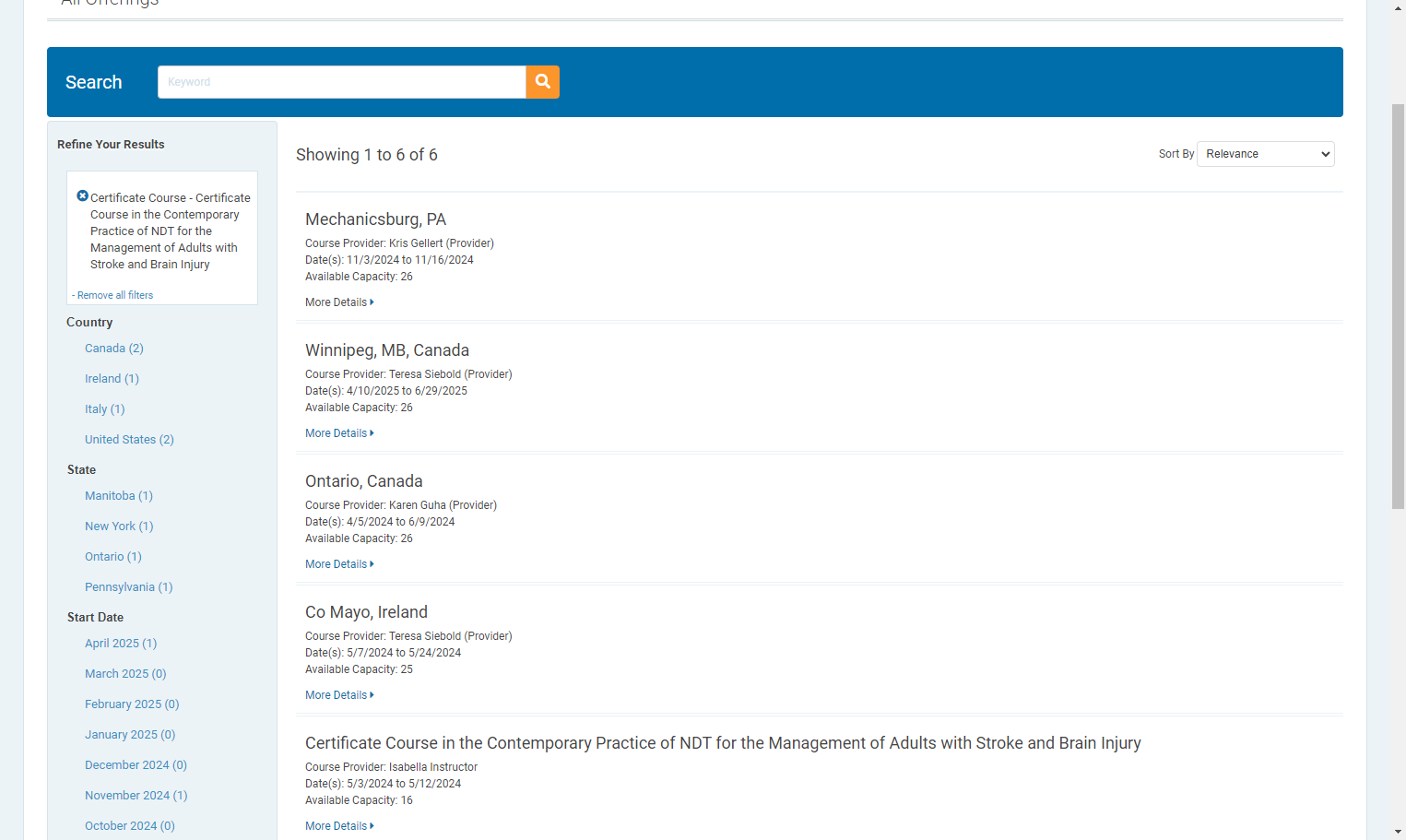Viewport: 1406px width, 840px height.
Task: Filter by country Ireland (1)
Action: coord(112,379)
